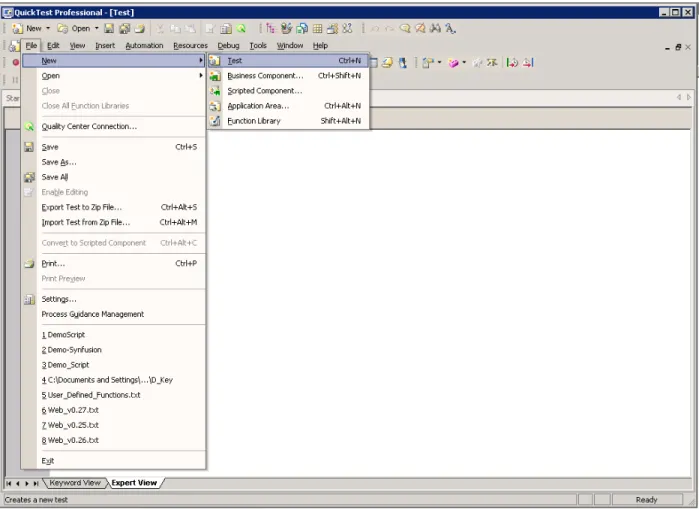This screenshot has height=509, width=699.
Task: Click the Find binoculars toolbar icon
Action: point(435,29)
